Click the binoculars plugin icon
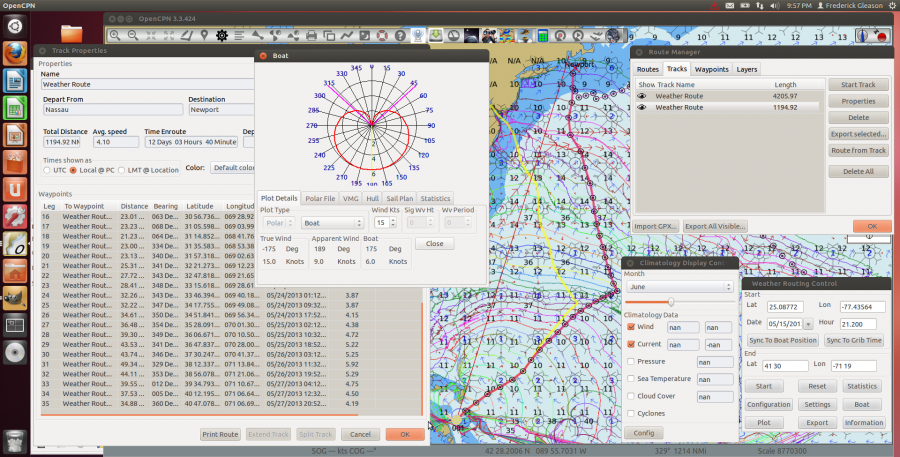Viewport: 900px width, 457px height. click(489, 36)
